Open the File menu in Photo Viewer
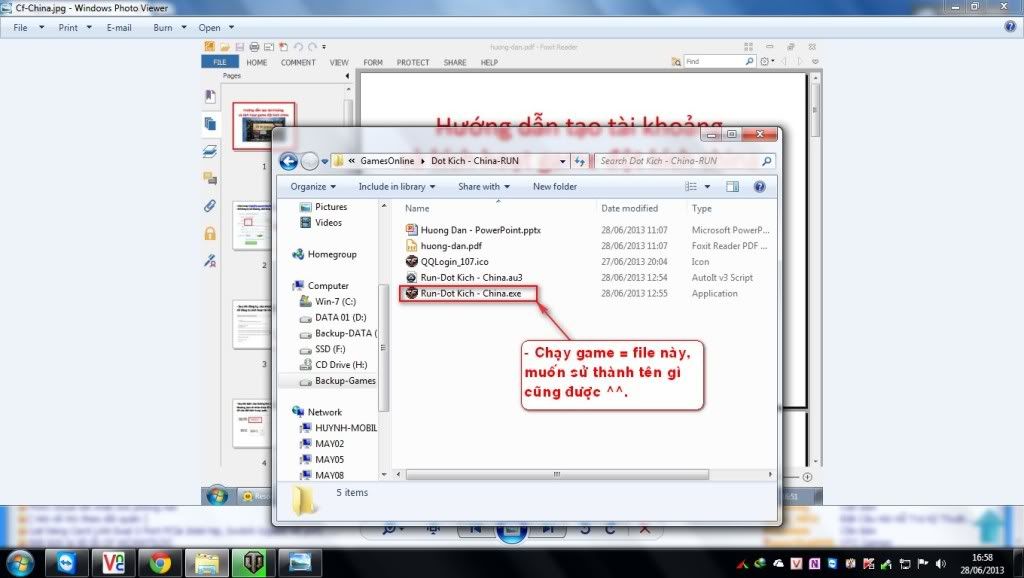The image size is (1024, 578). tap(20, 28)
